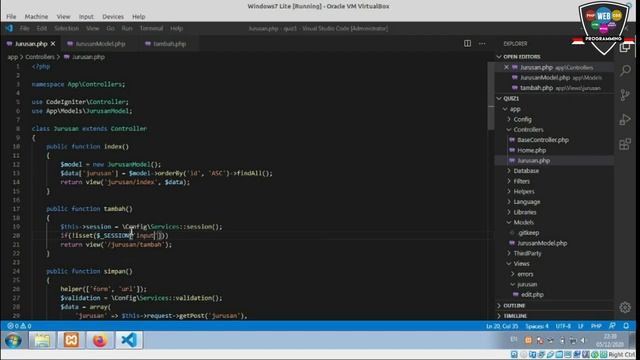Click the taskbar clock
640x360 pixels.
(x=610, y=340)
